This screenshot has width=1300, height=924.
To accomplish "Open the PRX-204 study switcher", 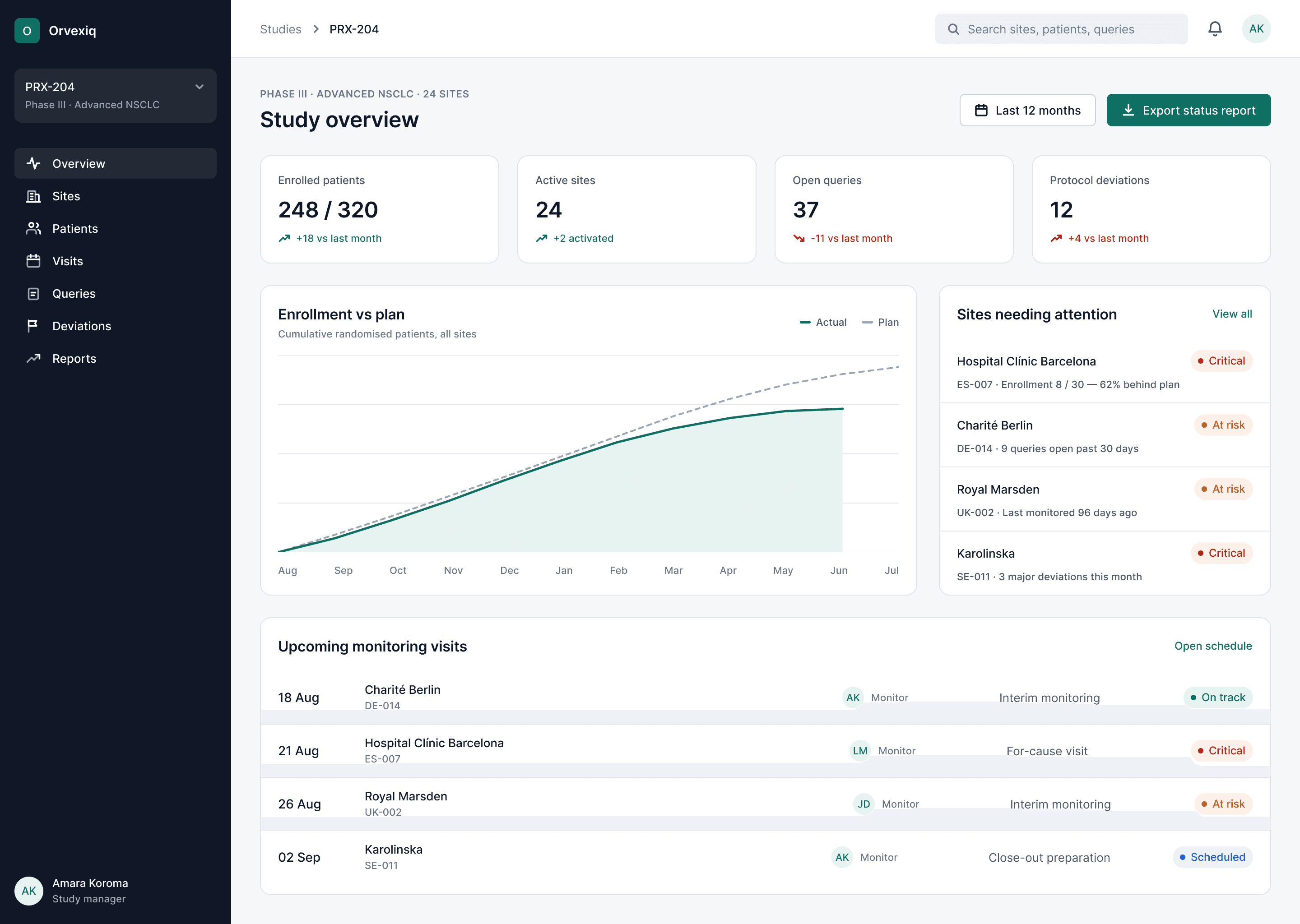I will pyautogui.click(x=116, y=96).
